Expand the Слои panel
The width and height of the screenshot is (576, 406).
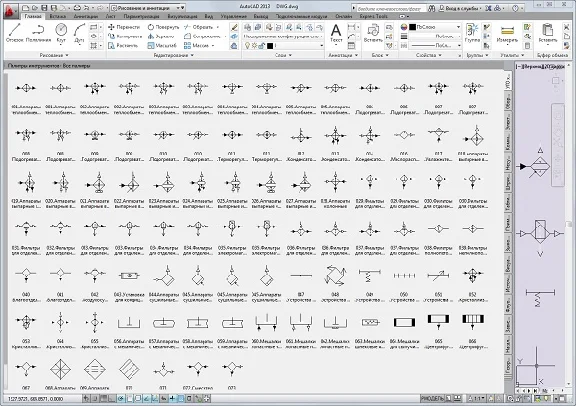pos(283,55)
